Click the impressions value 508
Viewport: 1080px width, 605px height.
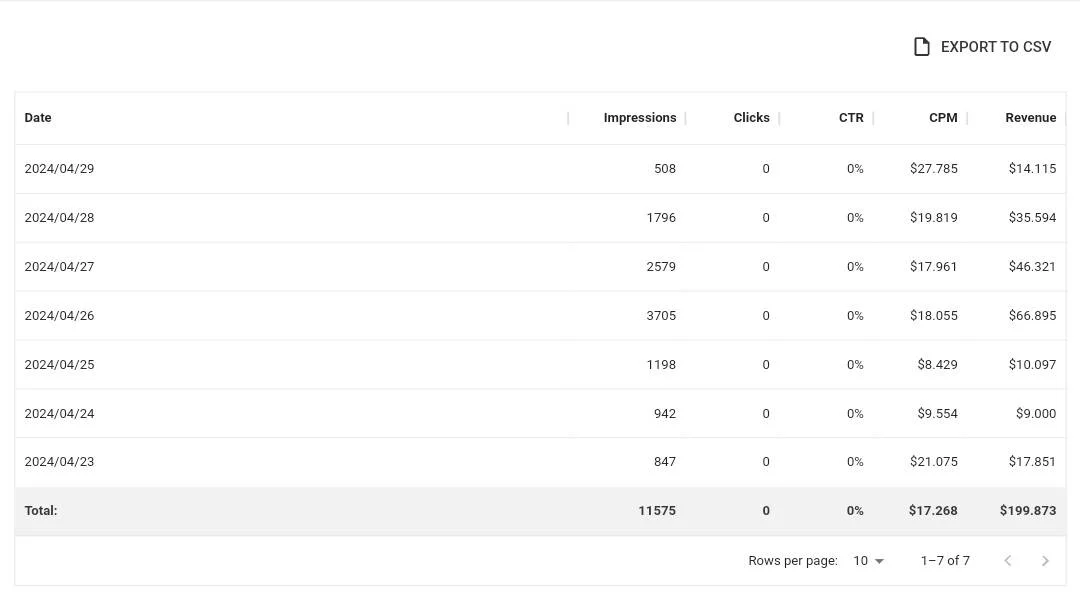click(x=665, y=169)
